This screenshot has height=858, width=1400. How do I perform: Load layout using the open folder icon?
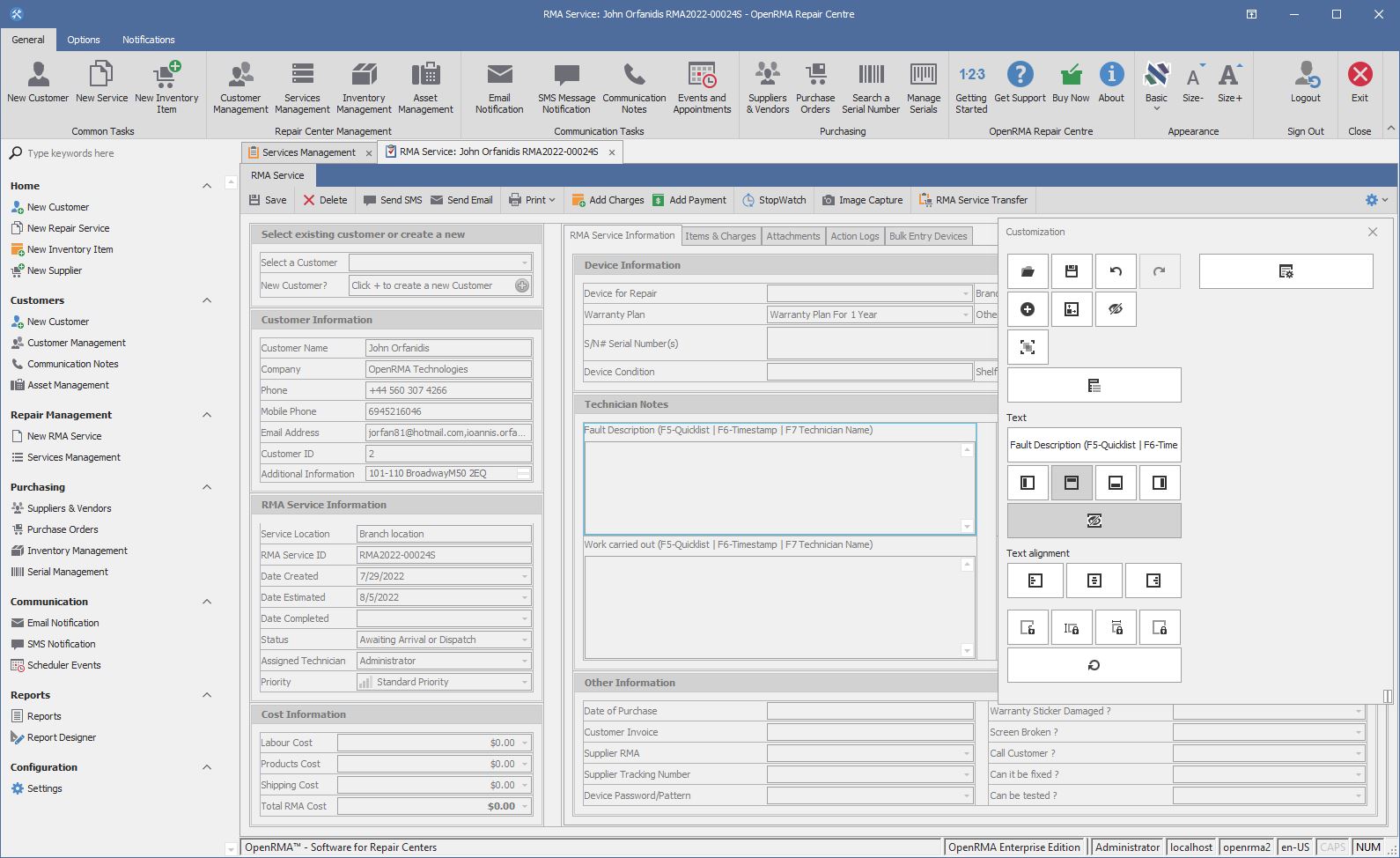pyautogui.click(x=1028, y=271)
